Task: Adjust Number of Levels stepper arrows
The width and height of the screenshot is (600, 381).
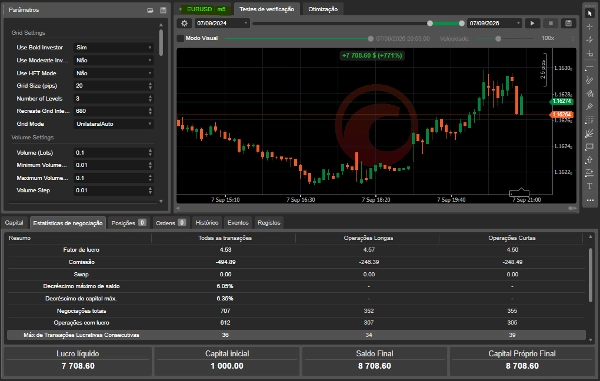Action: click(x=150, y=99)
